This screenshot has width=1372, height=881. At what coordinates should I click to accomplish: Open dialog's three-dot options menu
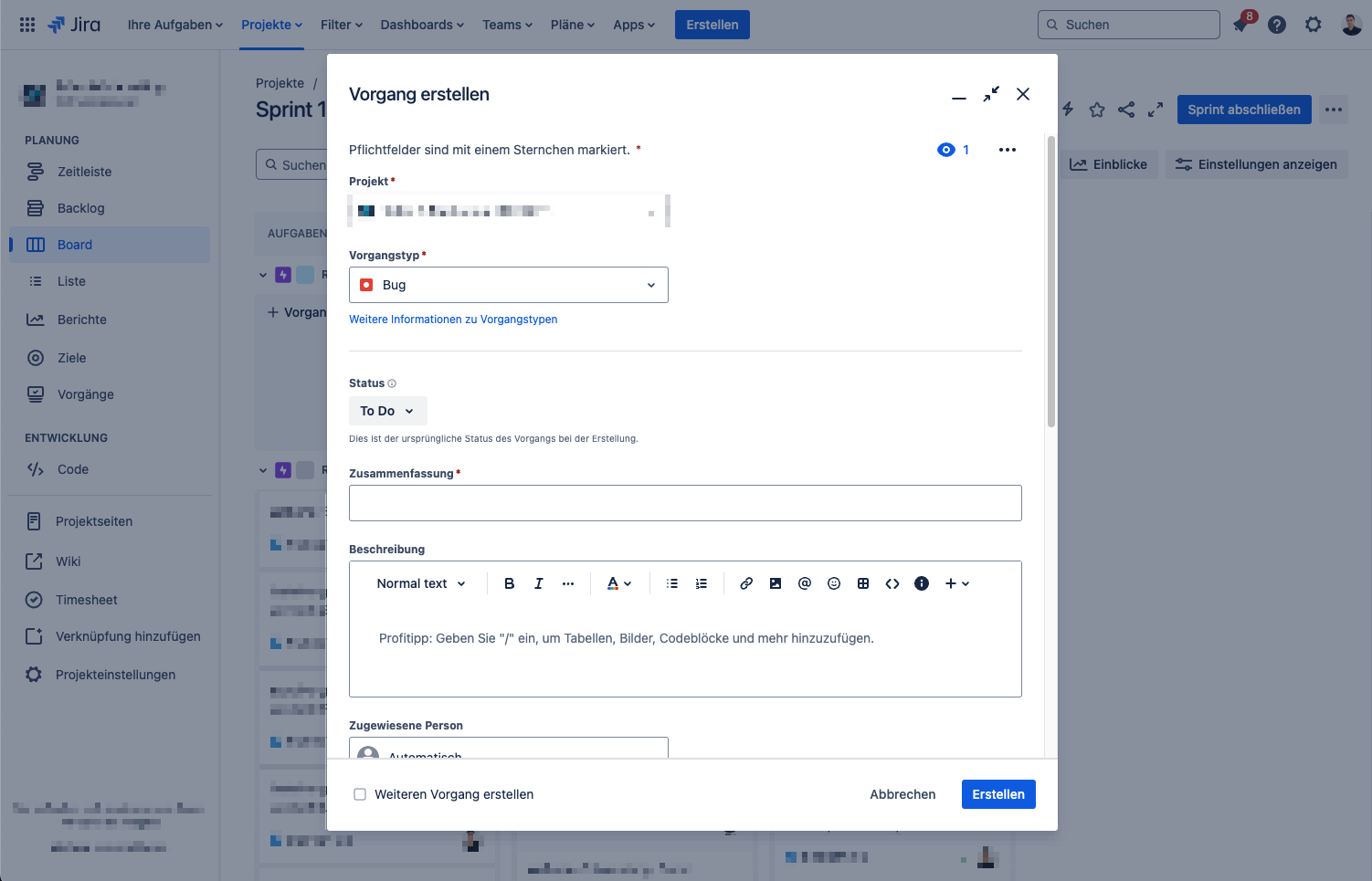pyautogui.click(x=1008, y=150)
